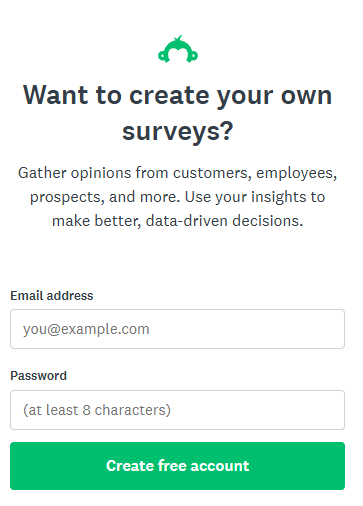Screen dimensions: 363x506
Task: Focus the Password input field
Action: (x=177, y=410)
